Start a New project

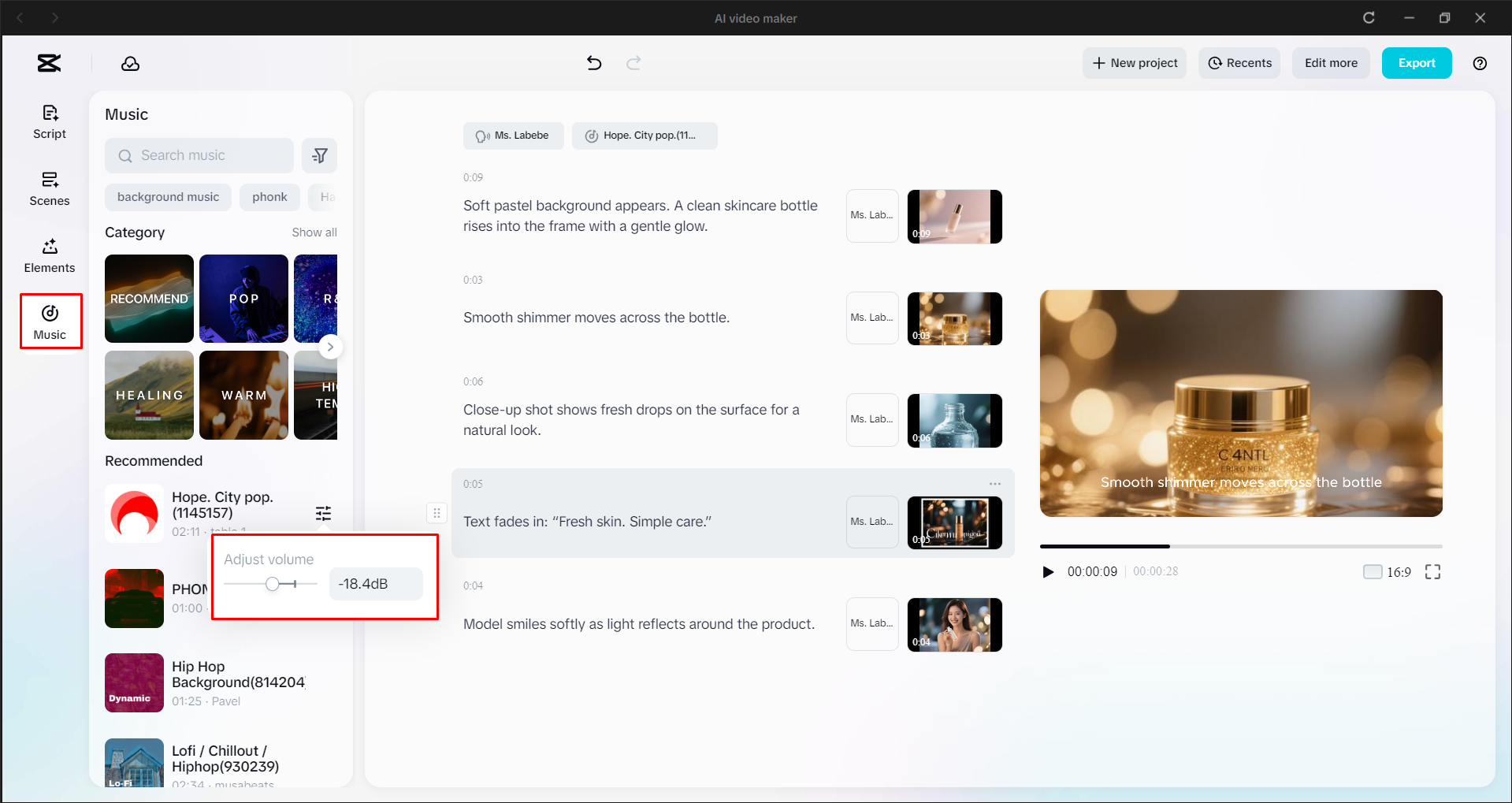[1135, 63]
